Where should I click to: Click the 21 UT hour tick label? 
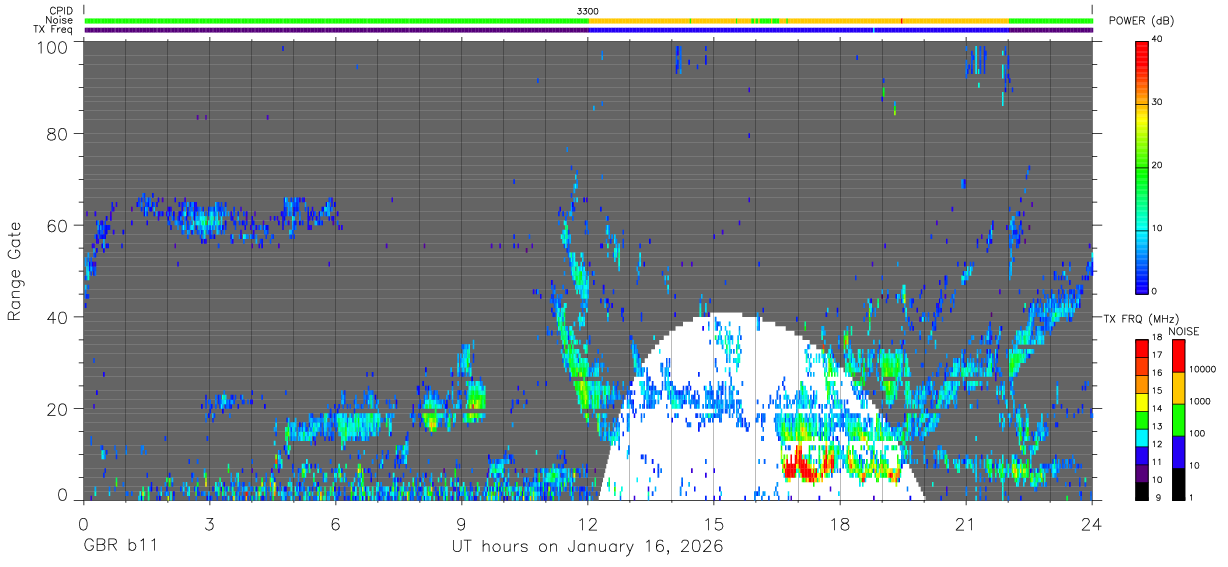pyautogui.click(x=965, y=524)
